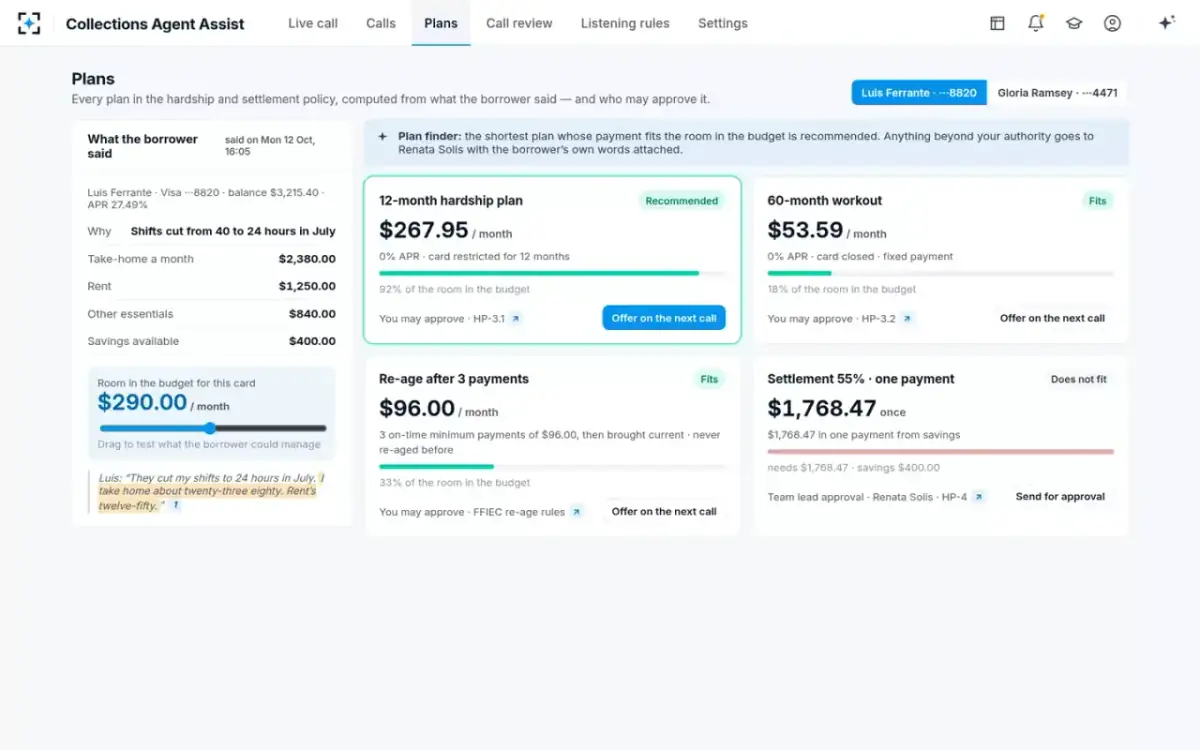The height and width of the screenshot is (750, 1200).
Task: Offer the Re-age plan on next call
Action: [x=664, y=511]
